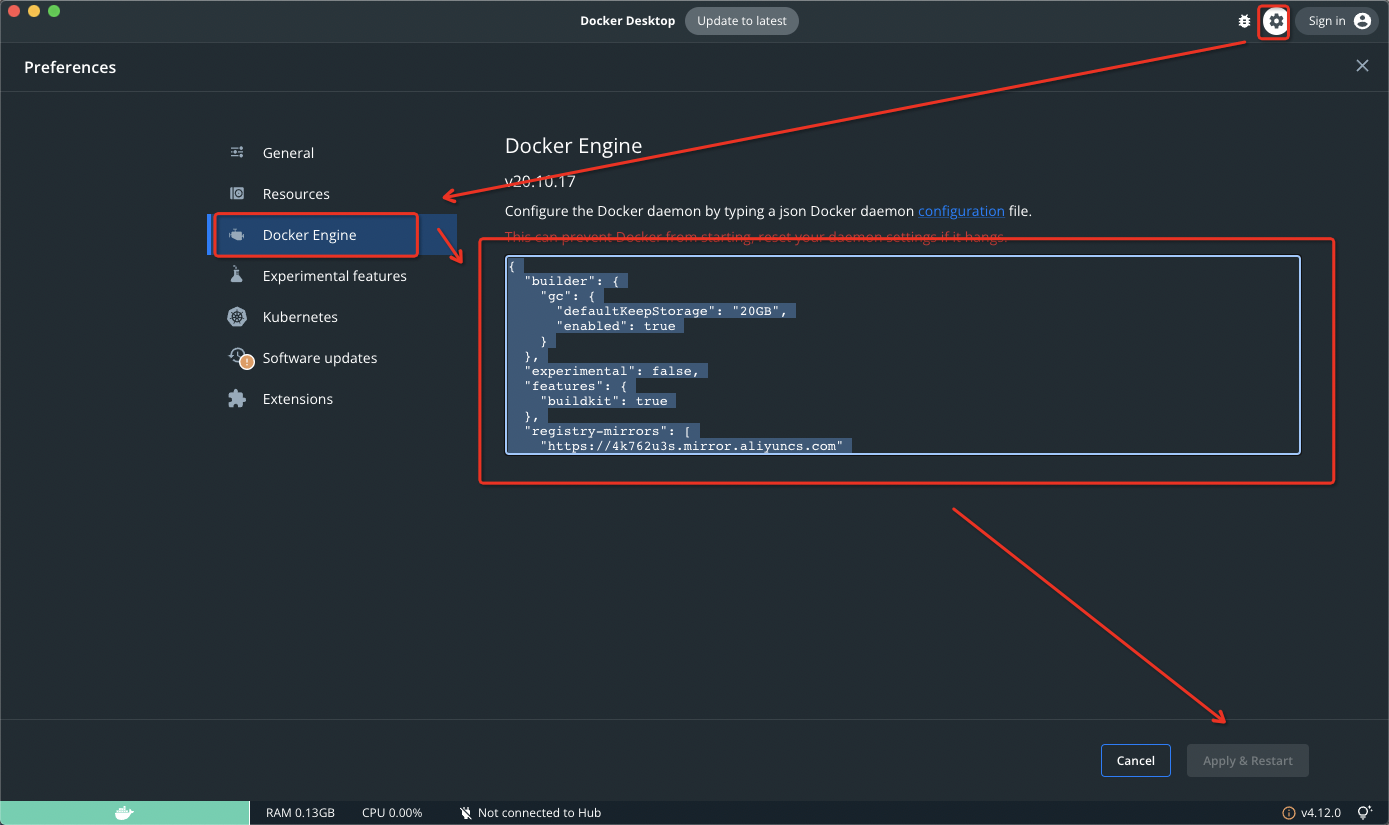This screenshot has width=1389, height=825.
Task: Open the General settings tab
Action: click(x=332, y=153)
